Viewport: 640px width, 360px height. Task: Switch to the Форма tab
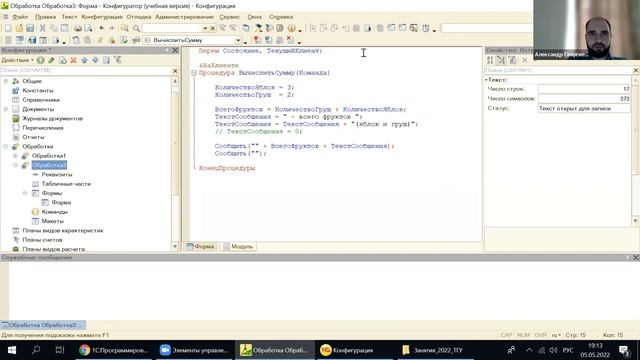200,247
